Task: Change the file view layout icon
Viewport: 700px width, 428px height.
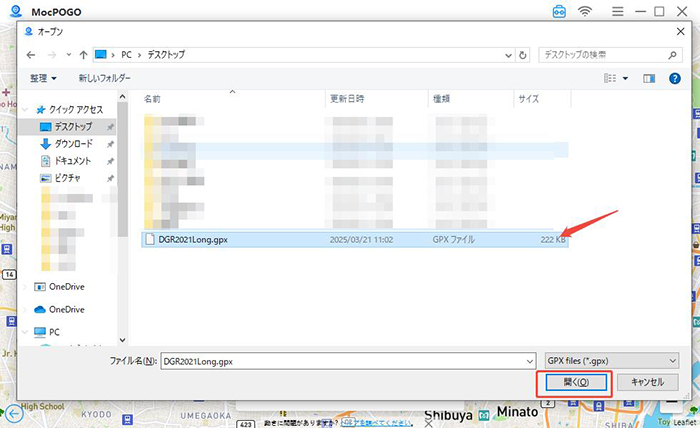Action: 610,79
